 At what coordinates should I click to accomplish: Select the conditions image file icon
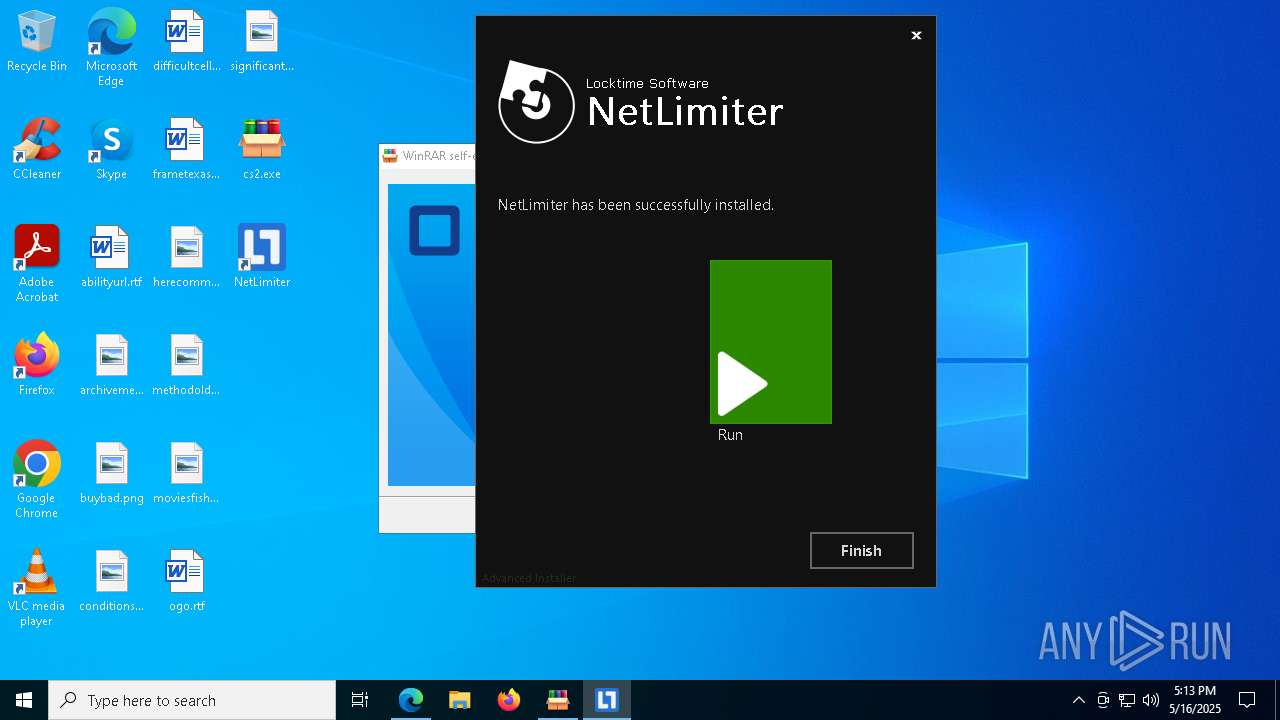pyautogui.click(x=111, y=582)
